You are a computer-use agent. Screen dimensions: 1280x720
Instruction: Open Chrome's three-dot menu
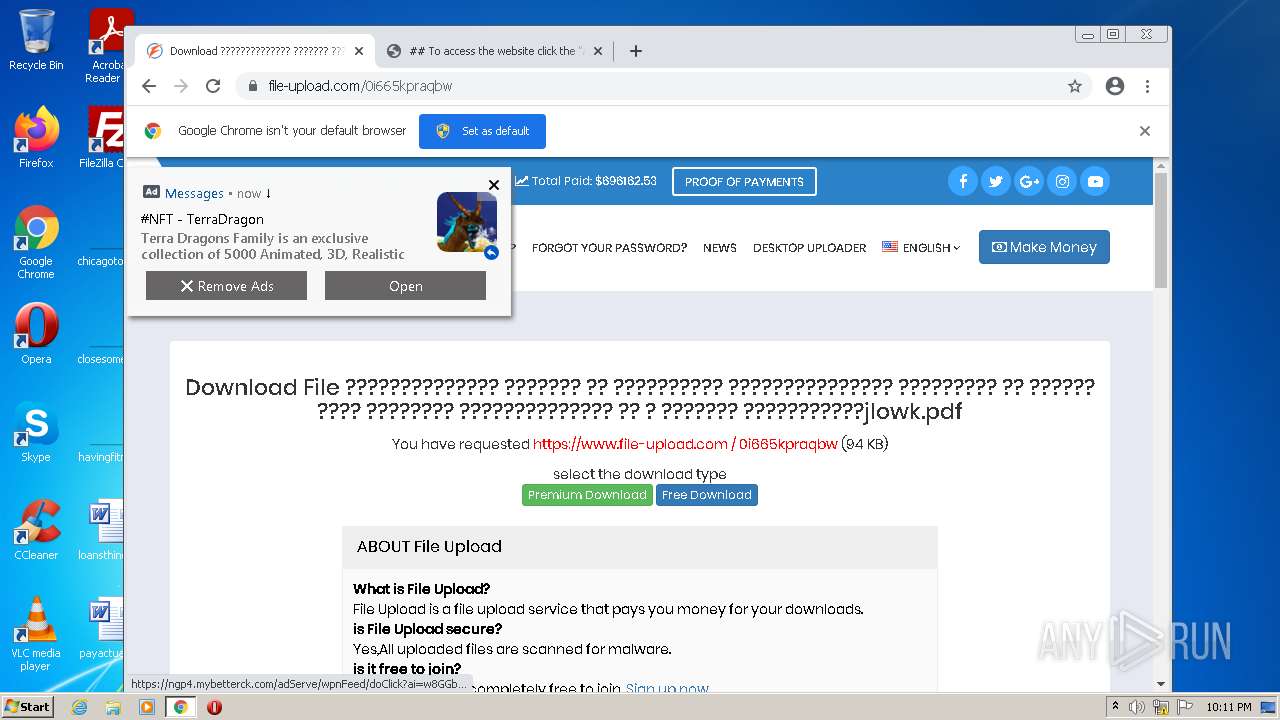coord(1147,86)
